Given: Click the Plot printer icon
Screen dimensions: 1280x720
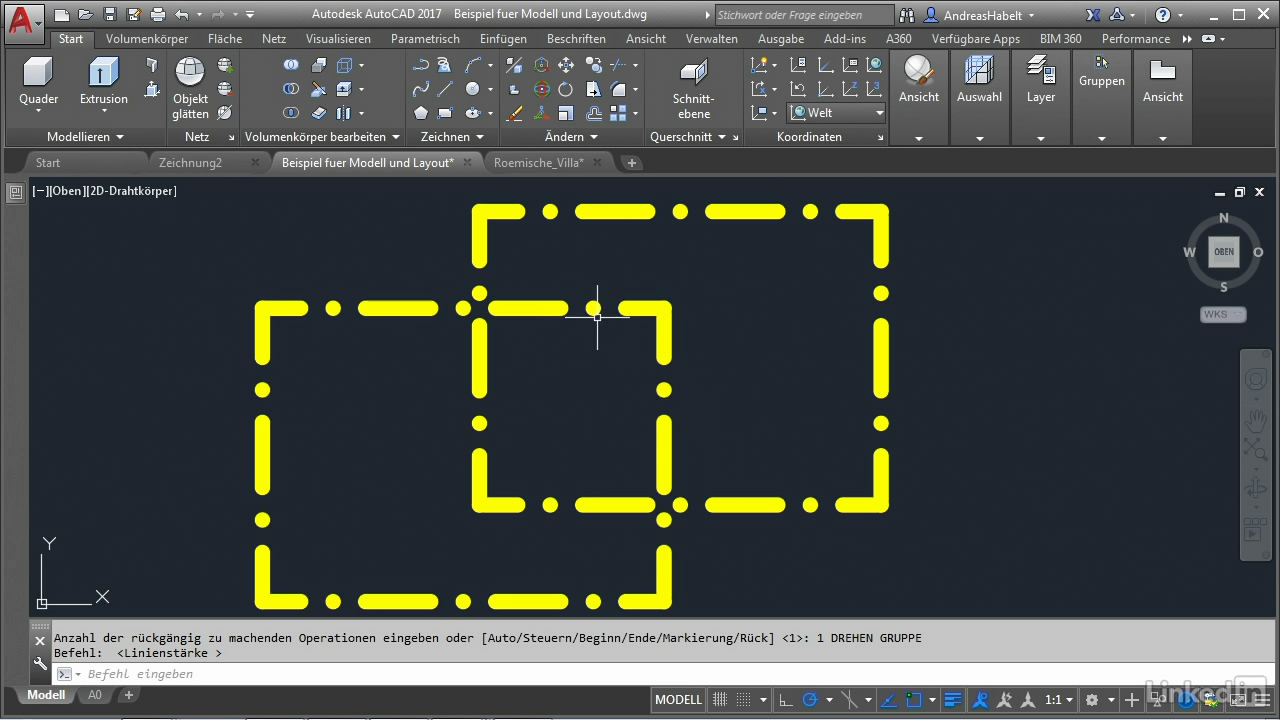Looking at the screenshot, I should coord(157,15).
